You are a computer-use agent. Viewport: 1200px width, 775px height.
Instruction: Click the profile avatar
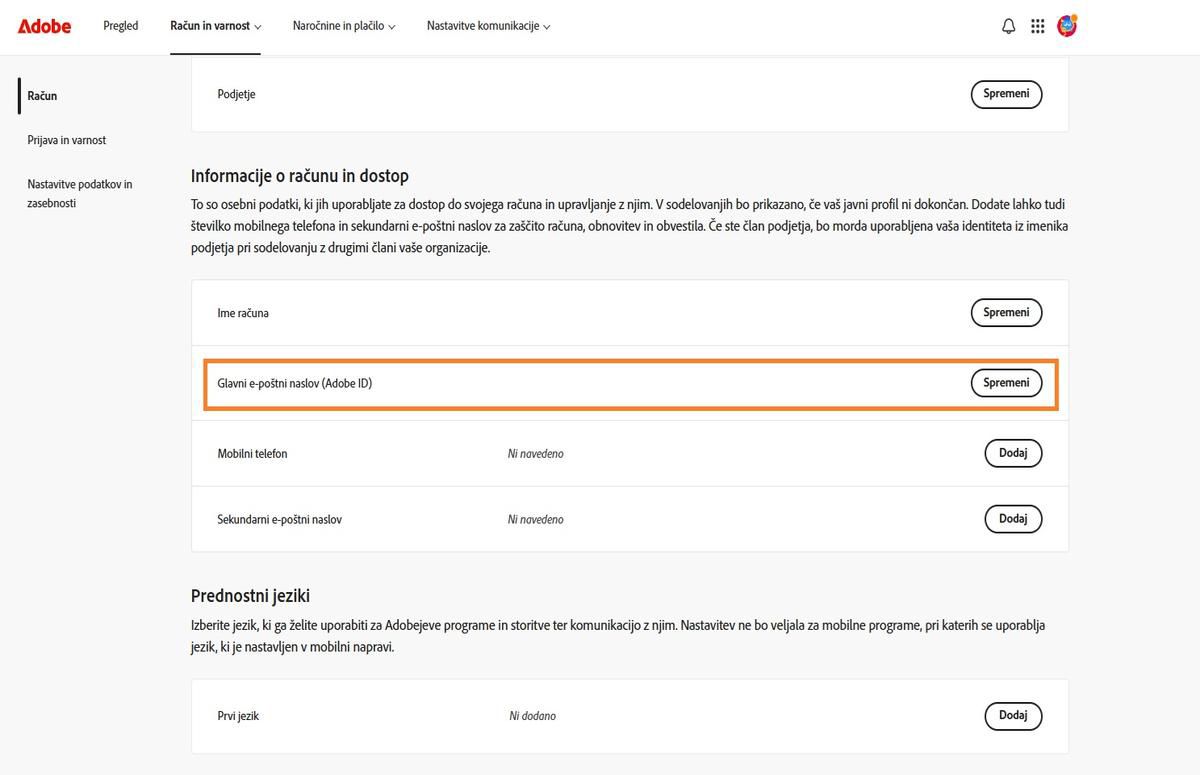(x=1067, y=26)
